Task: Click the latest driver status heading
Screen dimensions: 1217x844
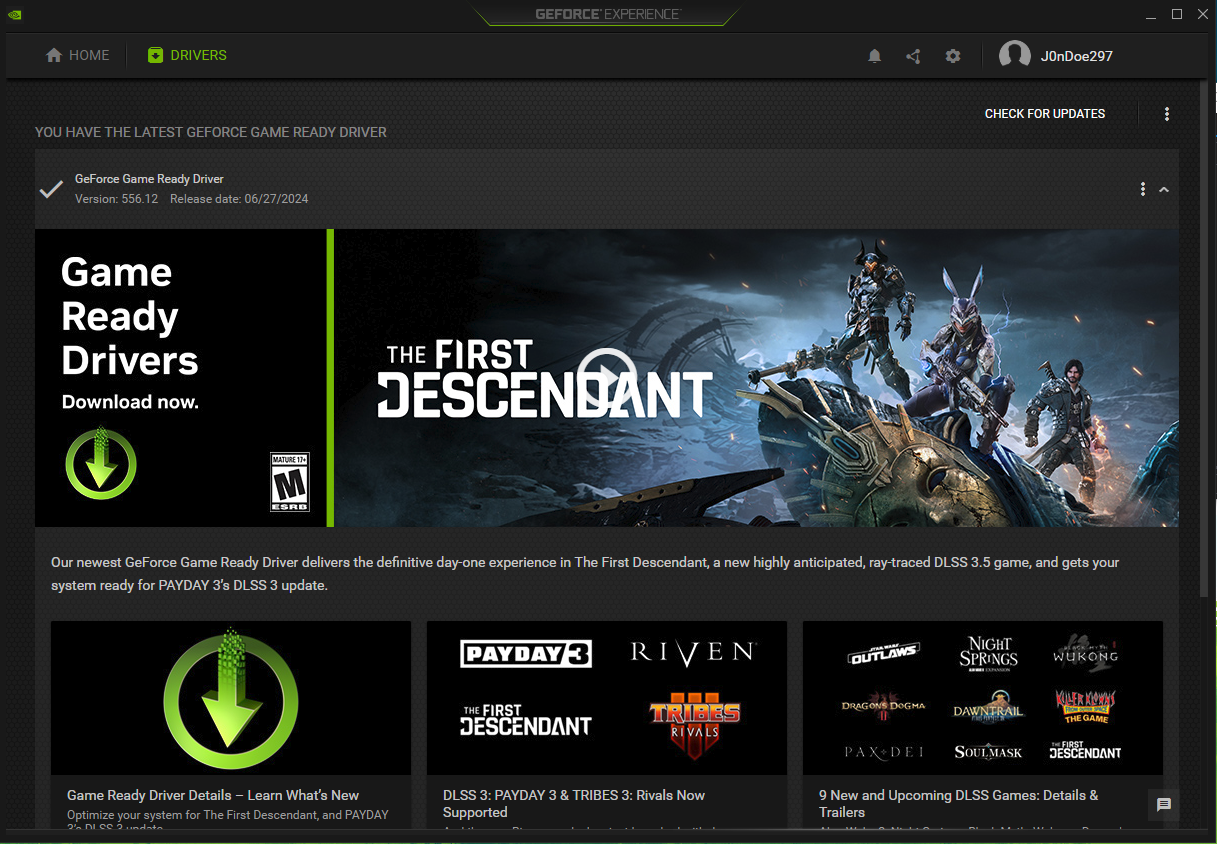Action: pos(211,132)
